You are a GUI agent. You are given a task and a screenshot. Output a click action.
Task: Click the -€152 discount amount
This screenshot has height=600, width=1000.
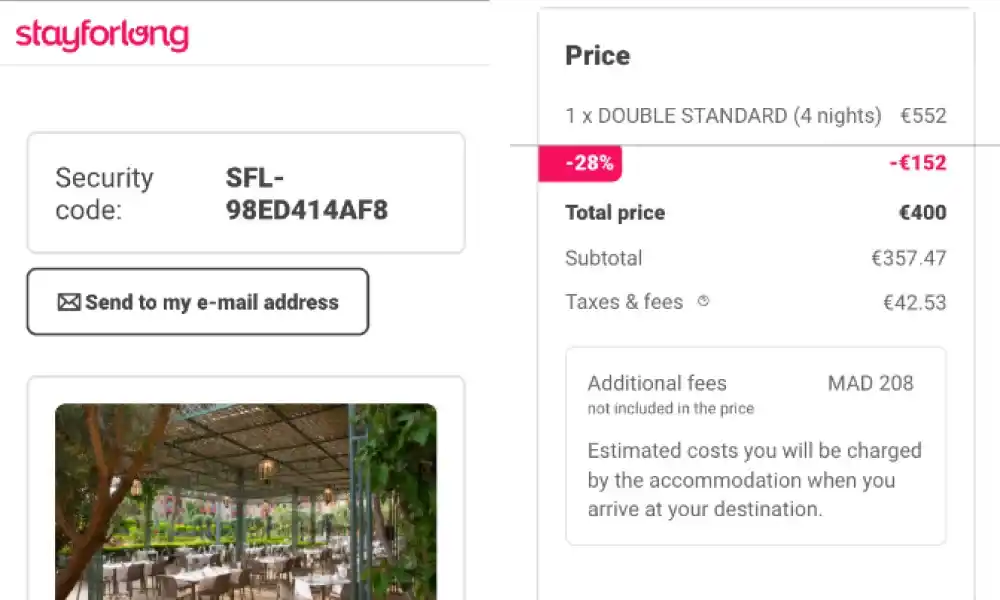pos(917,163)
